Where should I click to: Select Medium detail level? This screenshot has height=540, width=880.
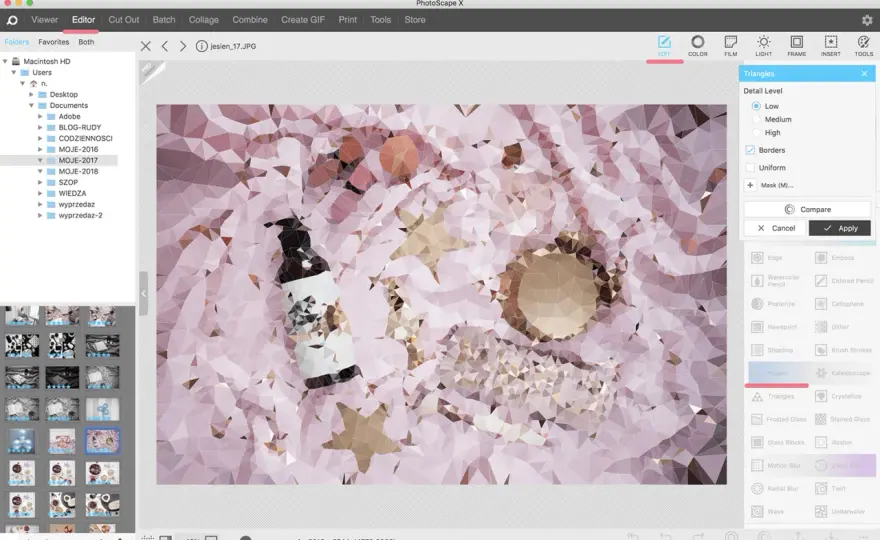[x=756, y=120]
